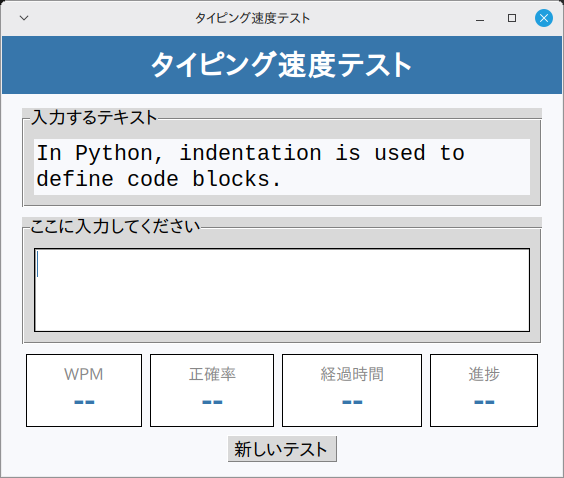Viewport: 564px width, 478px height.
Task: Select the 正確率 stat card
Action: pos(212,390)
